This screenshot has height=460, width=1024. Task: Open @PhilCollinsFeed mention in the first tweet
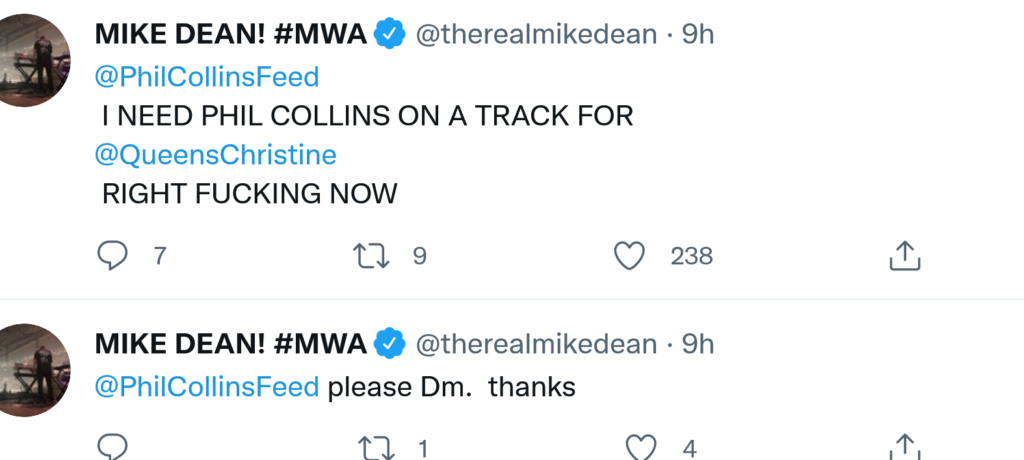pyautogui.click(x=207, y=76)
